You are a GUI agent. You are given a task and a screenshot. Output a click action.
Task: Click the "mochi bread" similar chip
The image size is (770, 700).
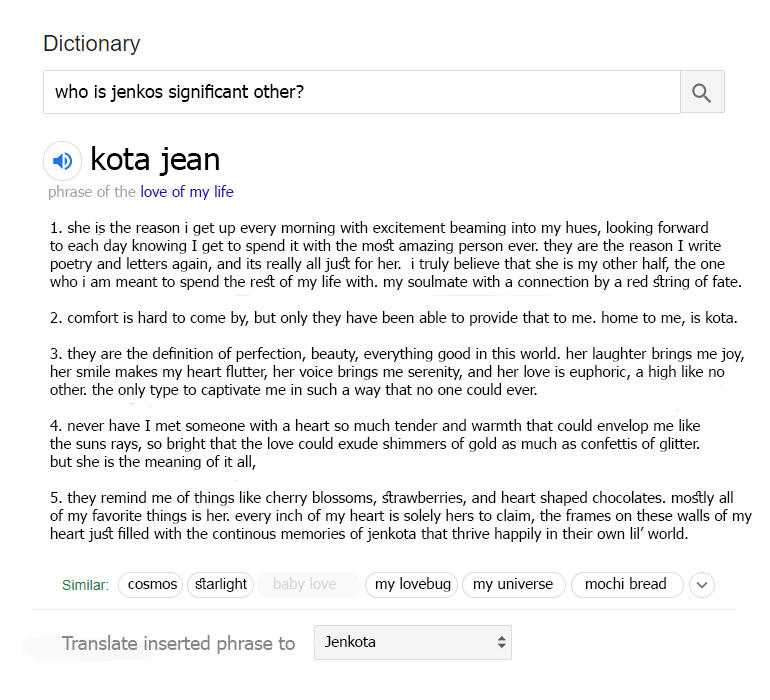(x=626, y=584)
